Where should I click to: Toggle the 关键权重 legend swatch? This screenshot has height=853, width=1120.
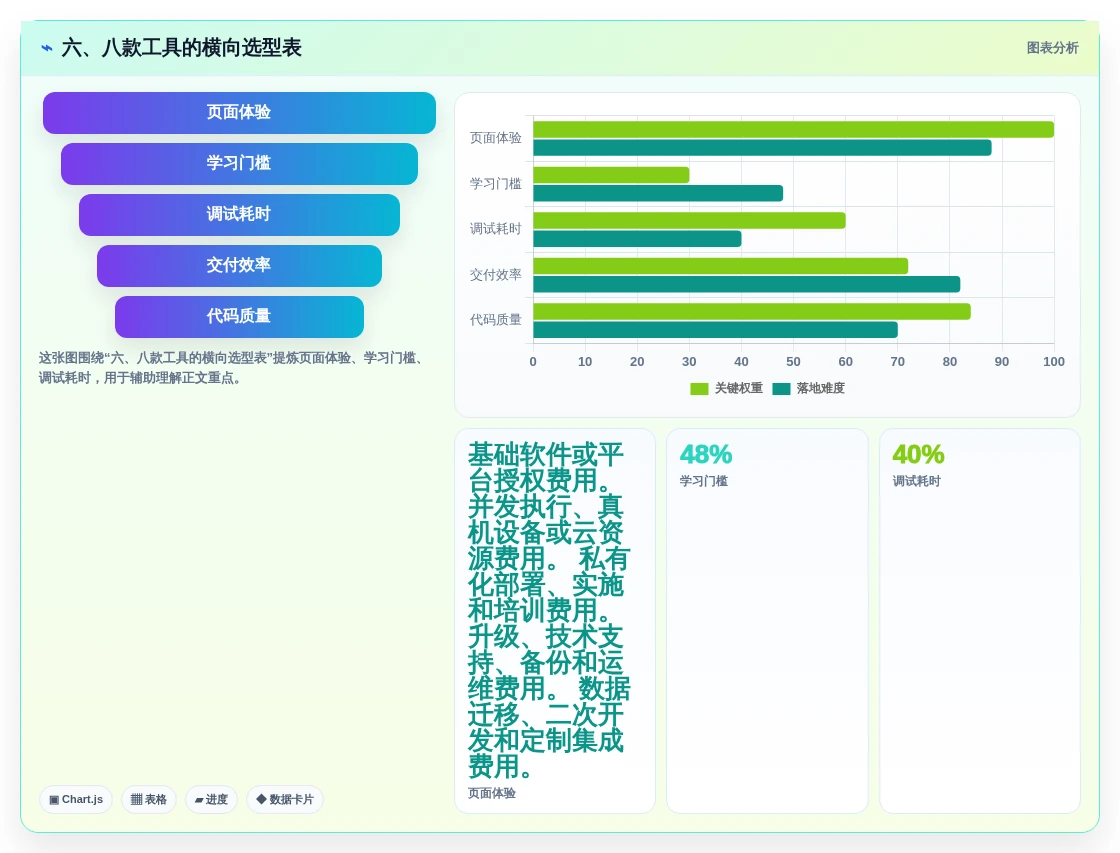point(699,389)
